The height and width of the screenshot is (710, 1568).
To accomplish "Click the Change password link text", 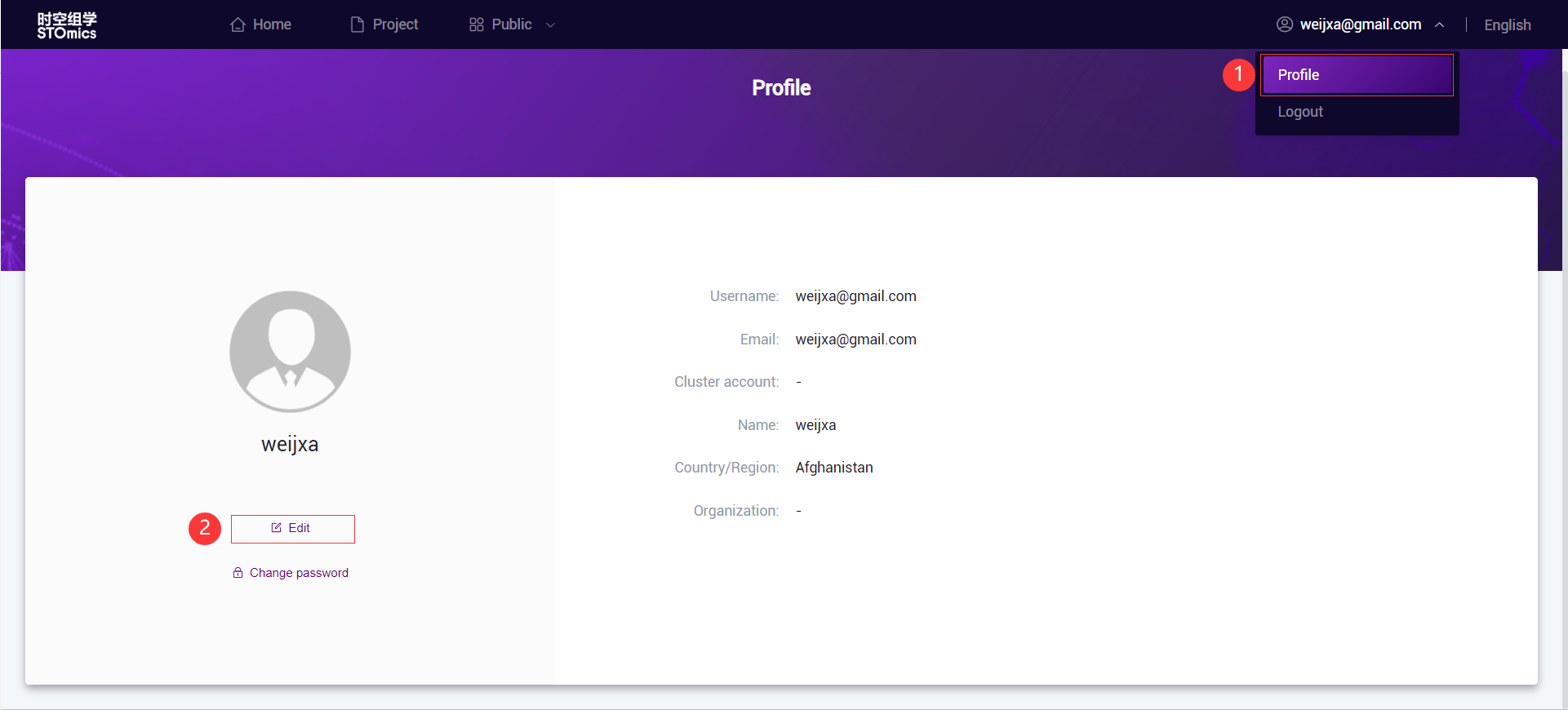I will 299,573.
